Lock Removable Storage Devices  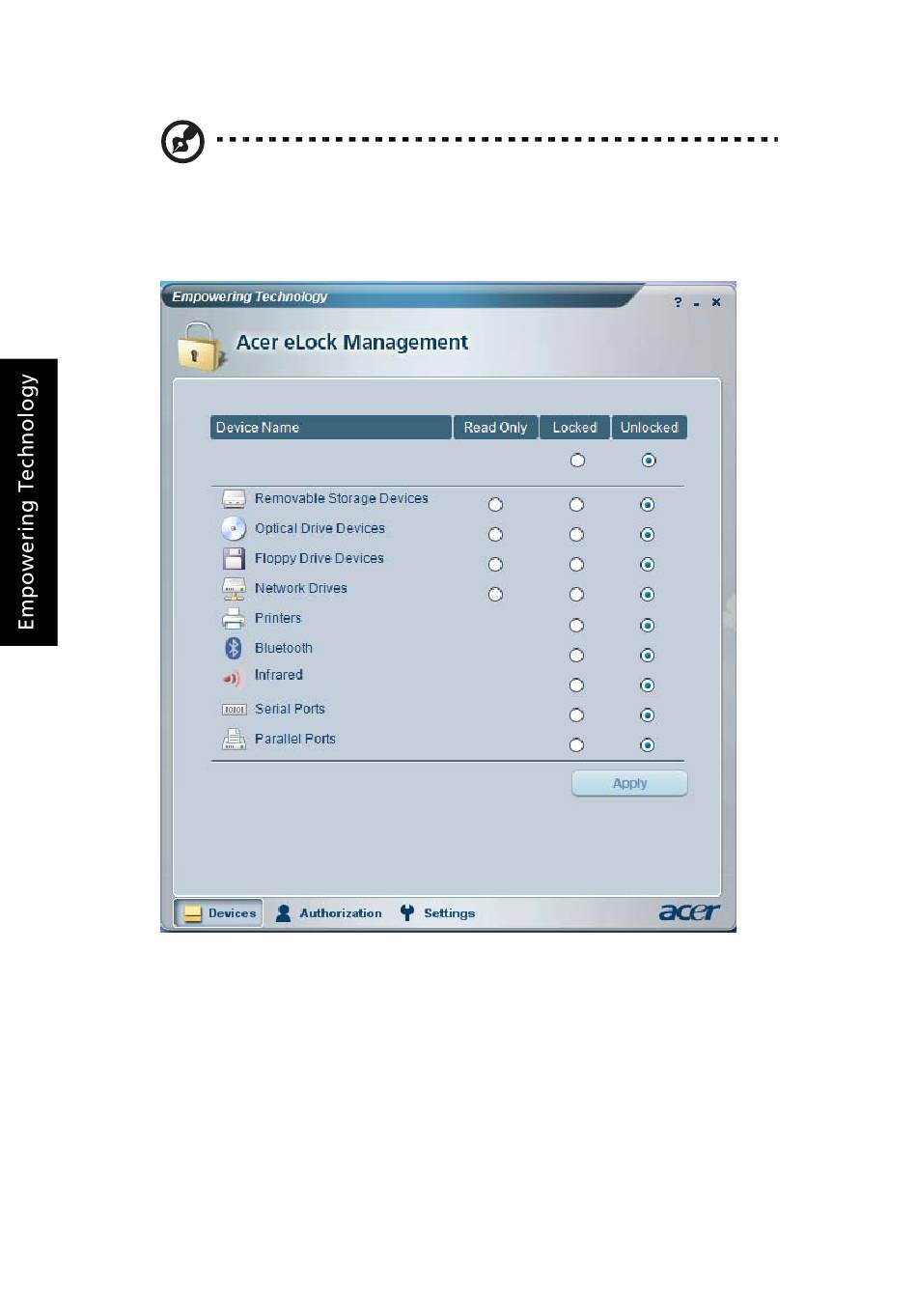pyautogui.click(x=576, y=505)
